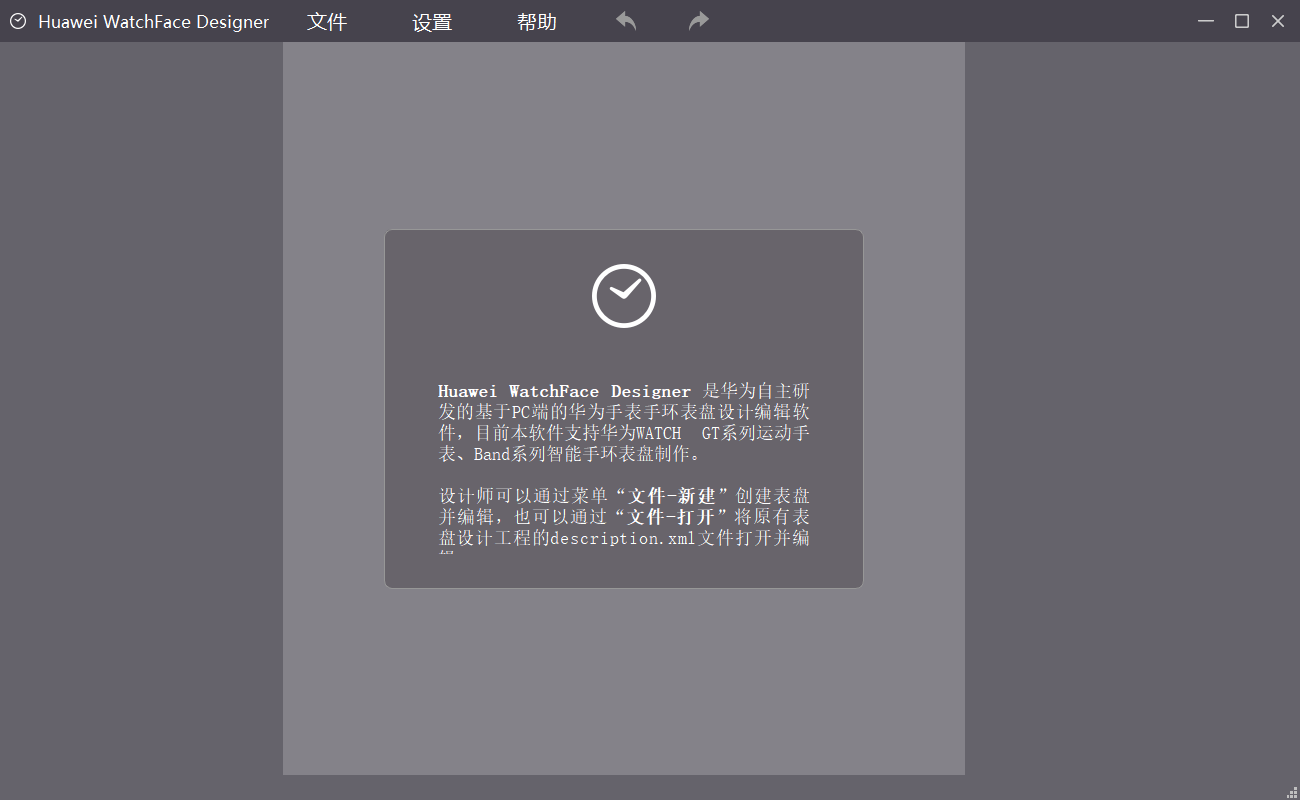Click the bold 文件-打开 text
The width and height of the screenshot is (1300, 800).
point(673,517)
